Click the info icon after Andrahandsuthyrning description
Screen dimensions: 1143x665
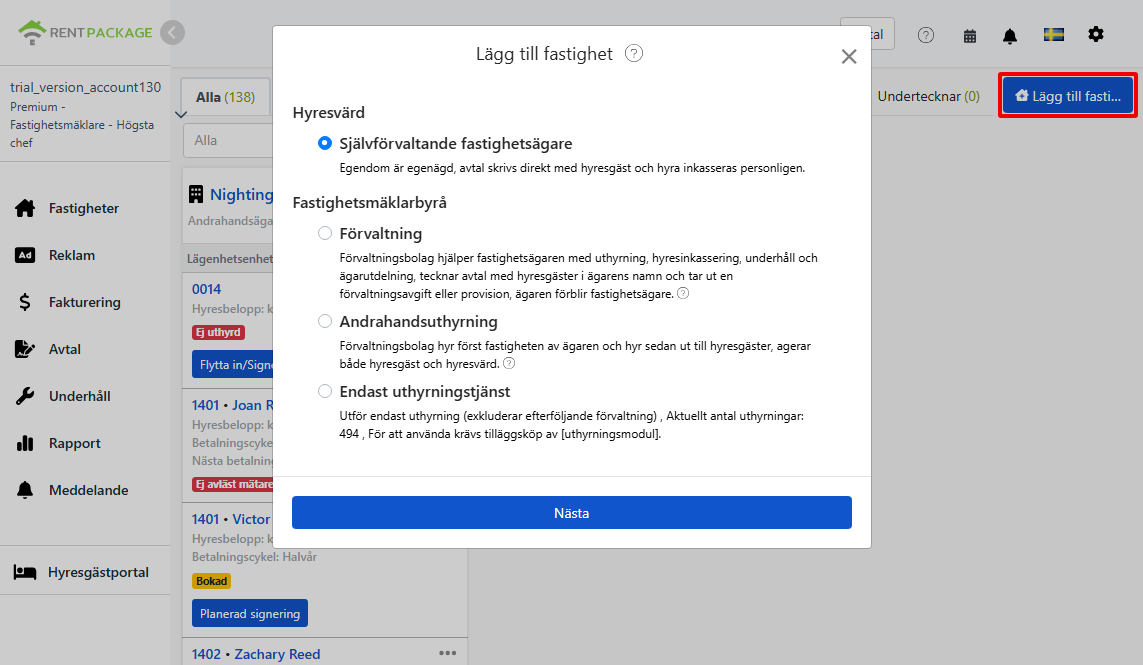coord(510,363)
